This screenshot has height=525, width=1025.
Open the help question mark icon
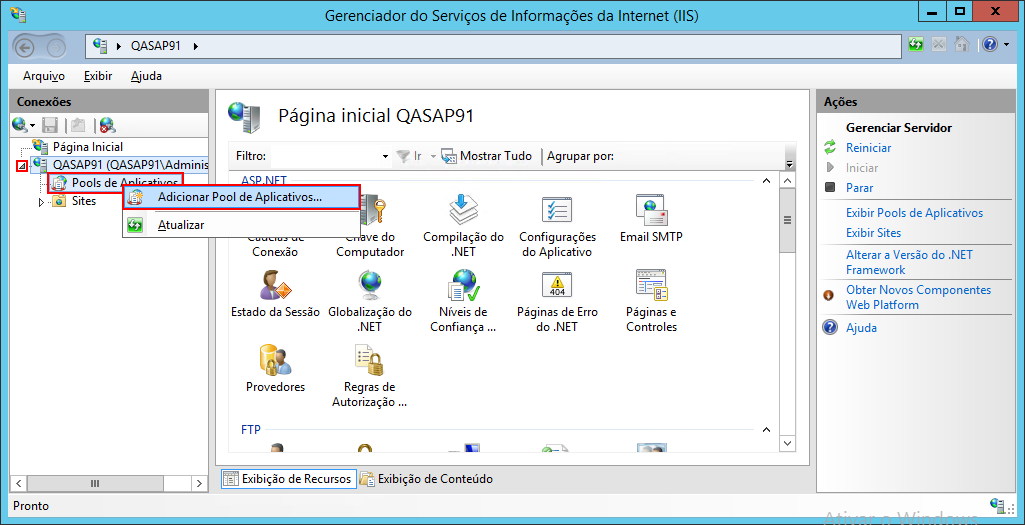[988, 44]
